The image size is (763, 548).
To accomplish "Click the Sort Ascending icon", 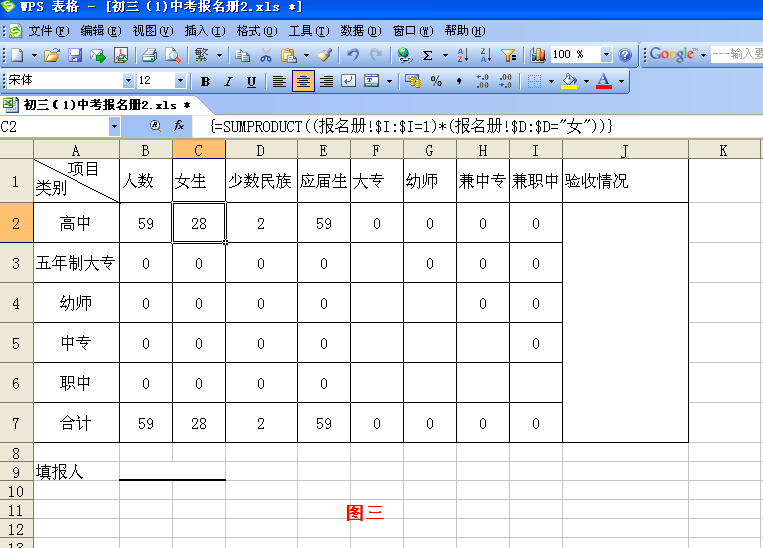I will coord(462,55).
